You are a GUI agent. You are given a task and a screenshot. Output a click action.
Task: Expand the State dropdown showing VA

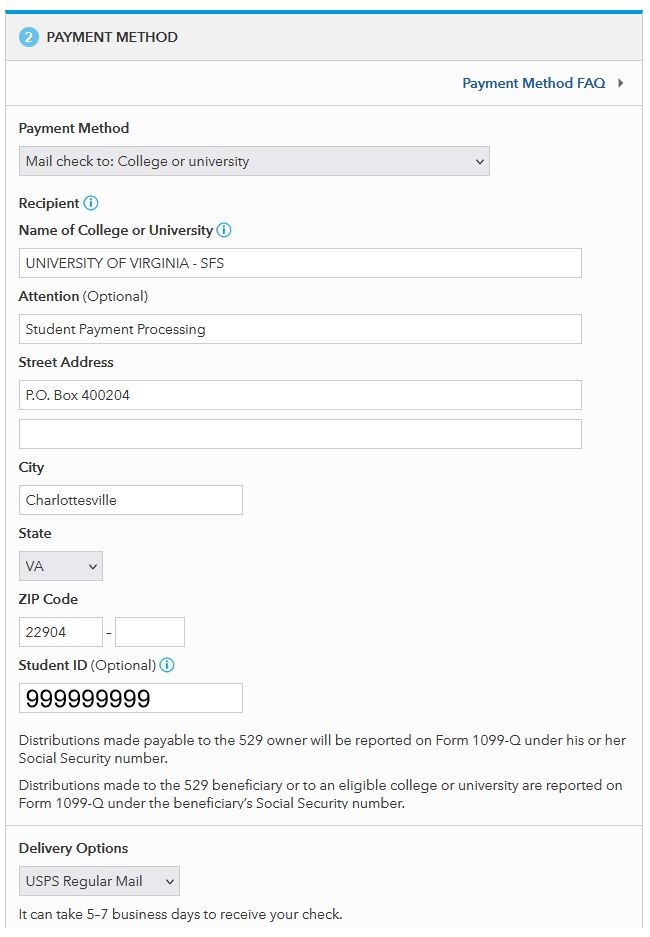pos(61,566)
